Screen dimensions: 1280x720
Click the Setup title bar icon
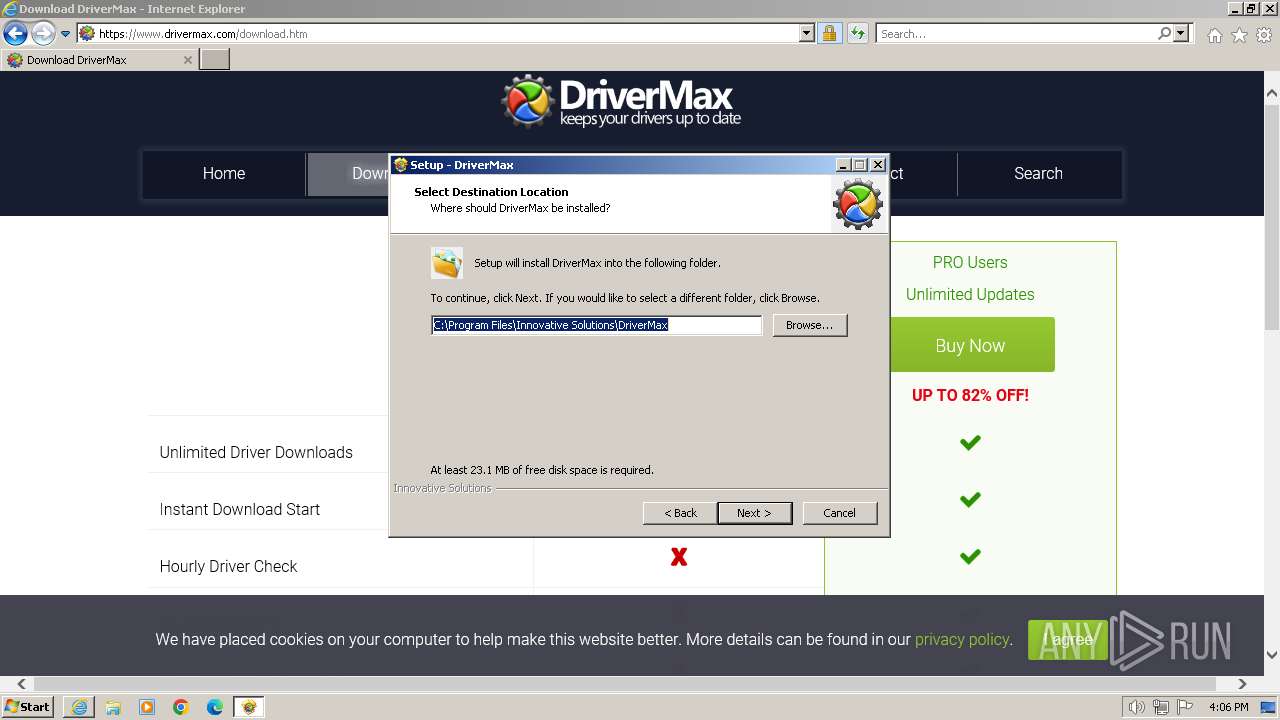[400, 165]
